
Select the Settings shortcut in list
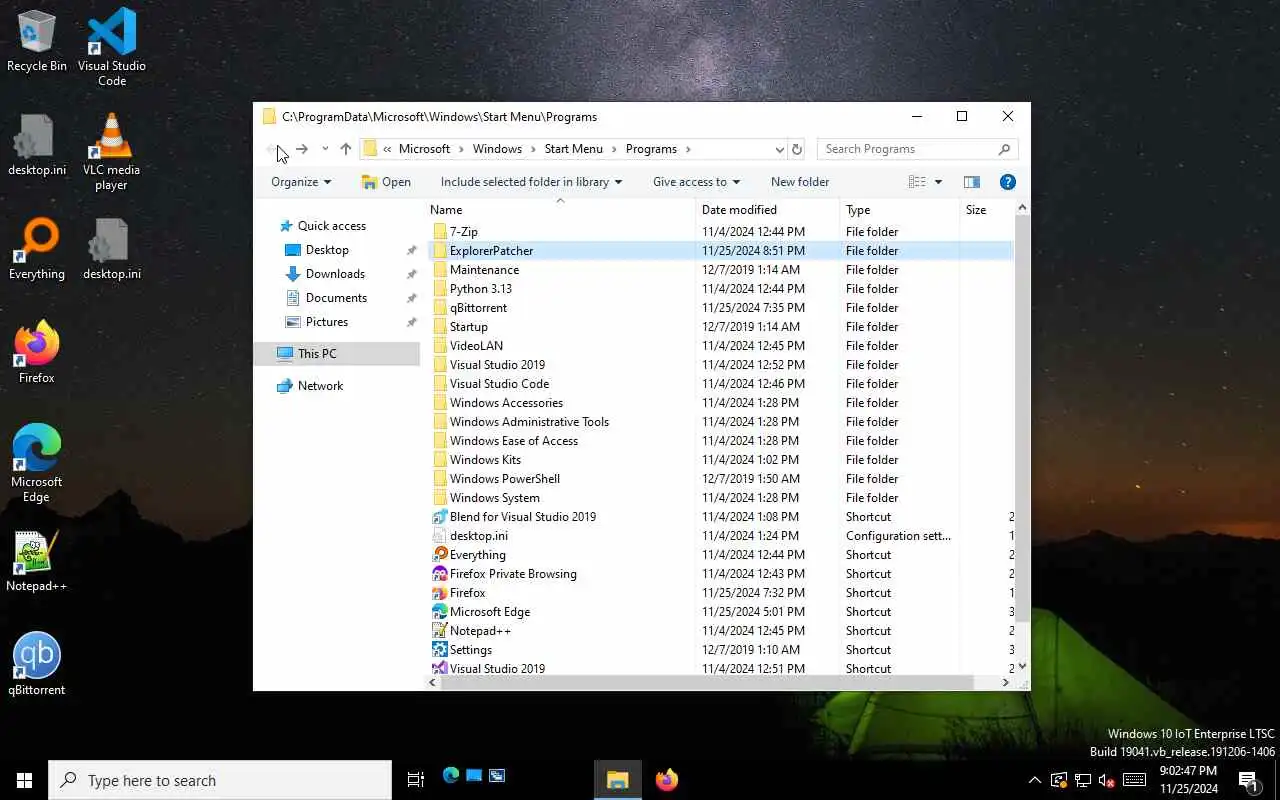click(x=470, y=650)
